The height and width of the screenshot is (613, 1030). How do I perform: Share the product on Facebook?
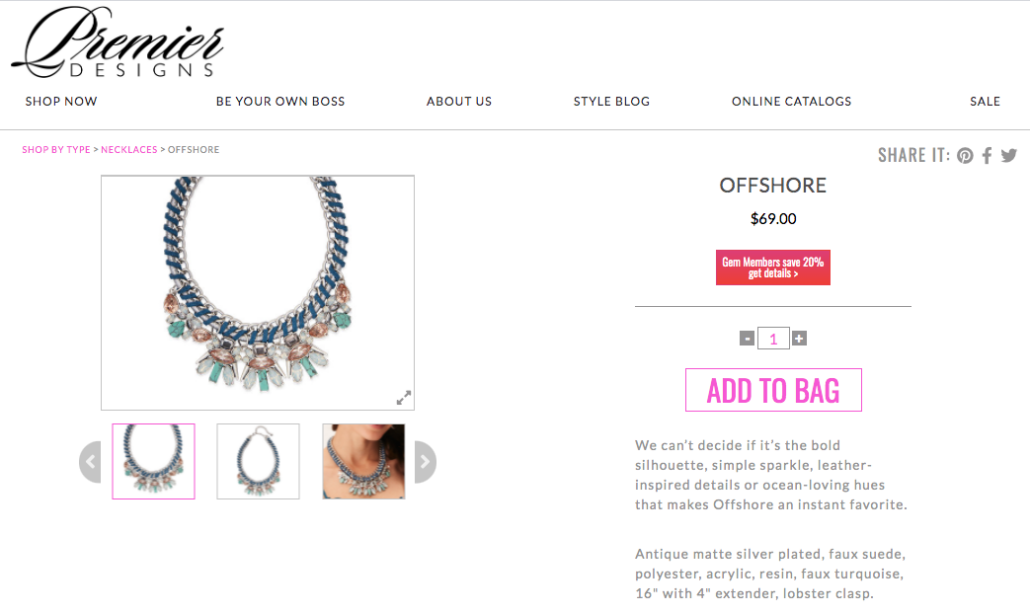987,156
